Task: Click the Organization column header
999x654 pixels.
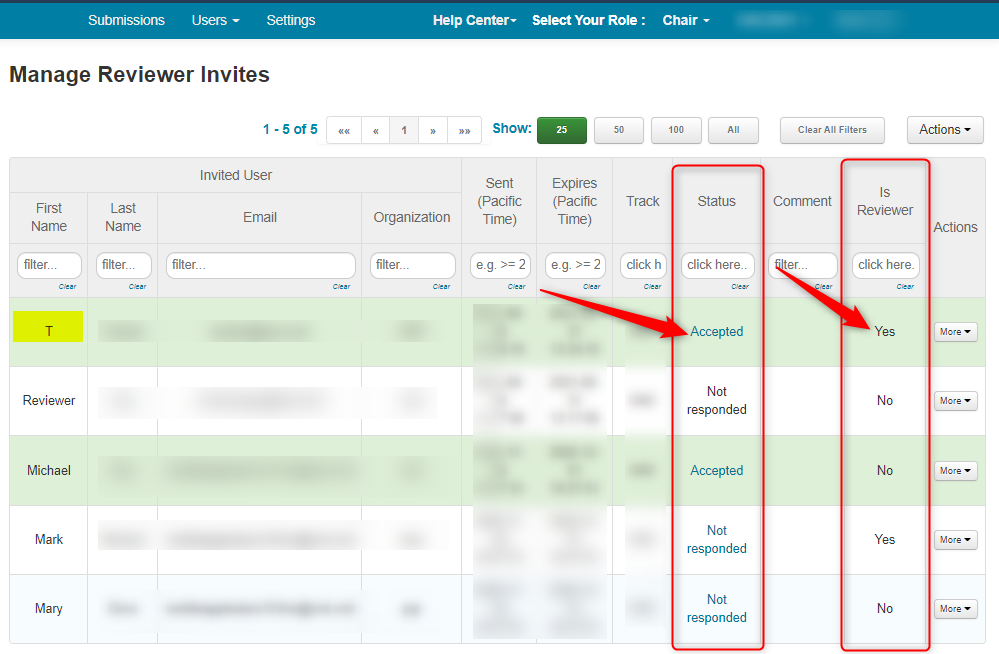Action: [x=412, y=217]
